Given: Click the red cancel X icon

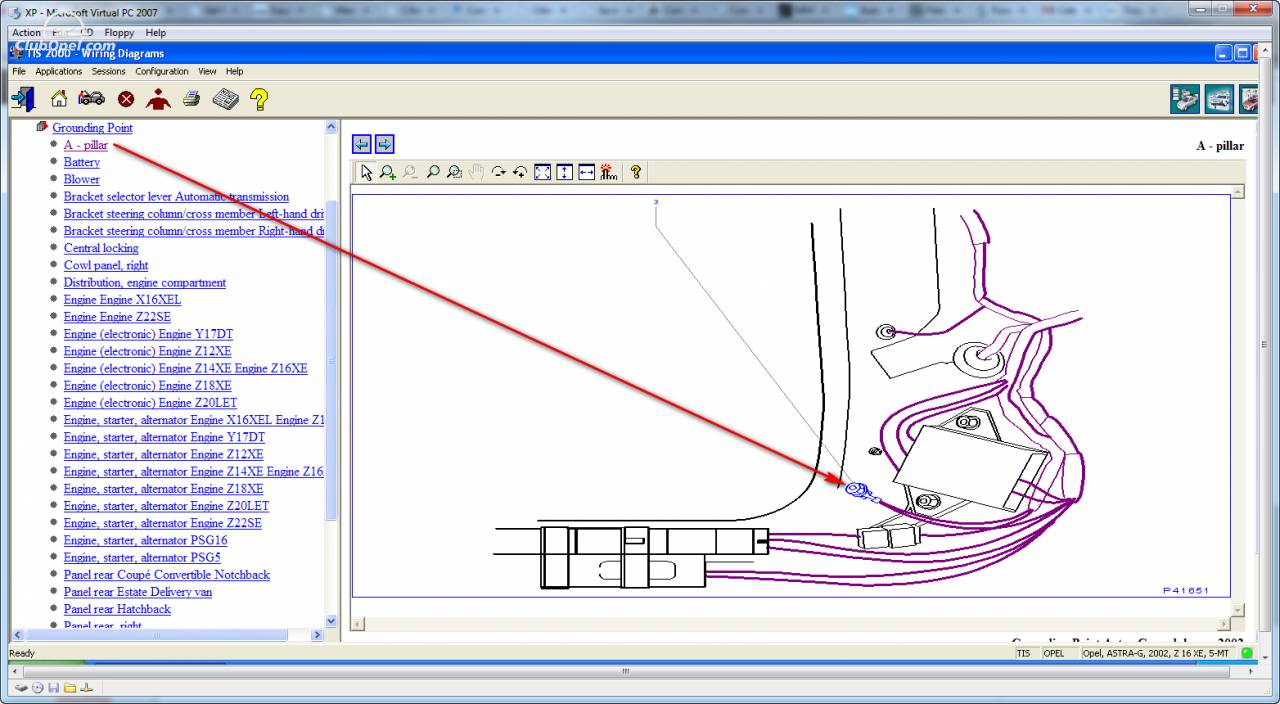Looking at the screenshot, I should tap(126, 99).
